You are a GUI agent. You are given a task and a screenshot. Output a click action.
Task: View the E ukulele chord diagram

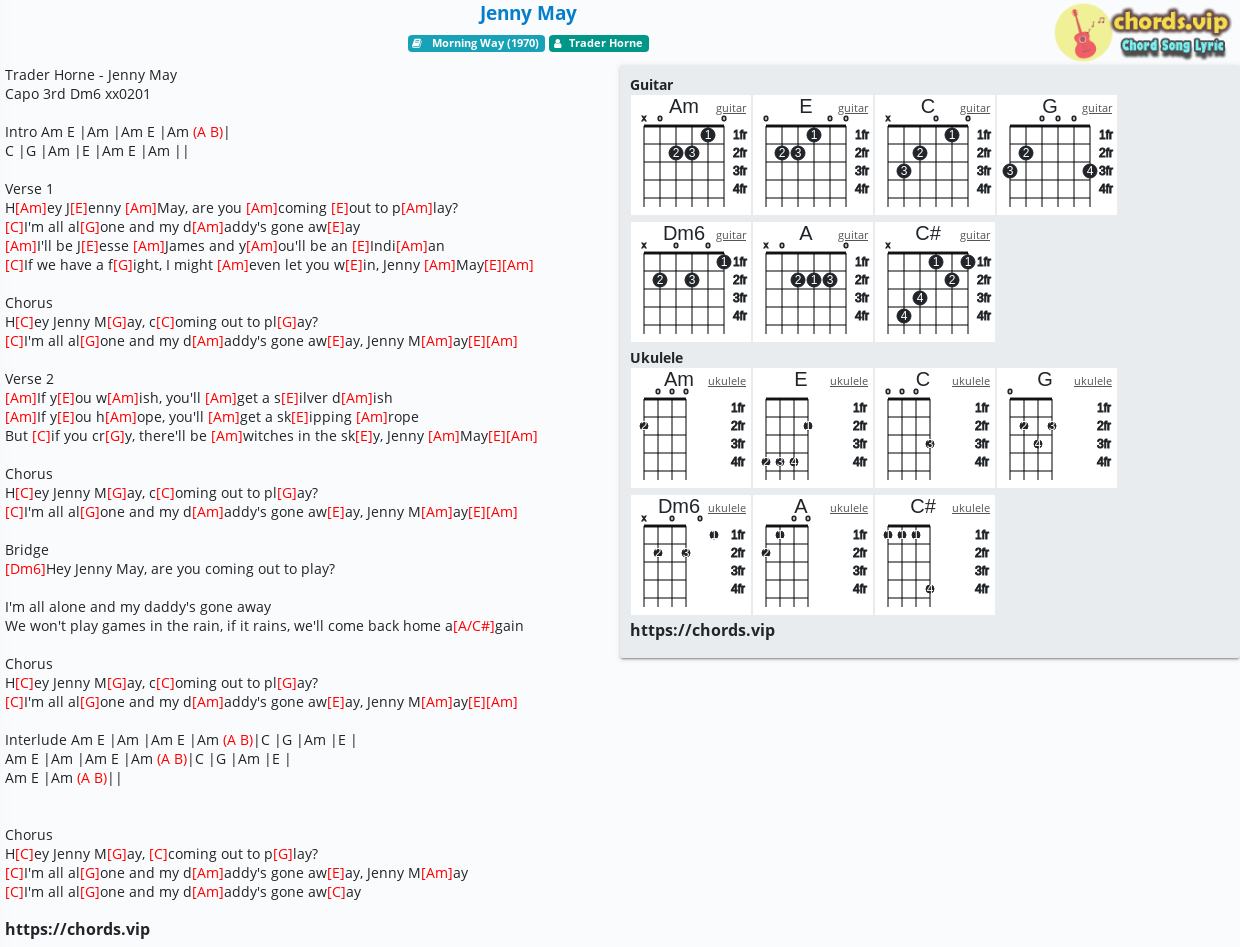(x=813, y=428)
